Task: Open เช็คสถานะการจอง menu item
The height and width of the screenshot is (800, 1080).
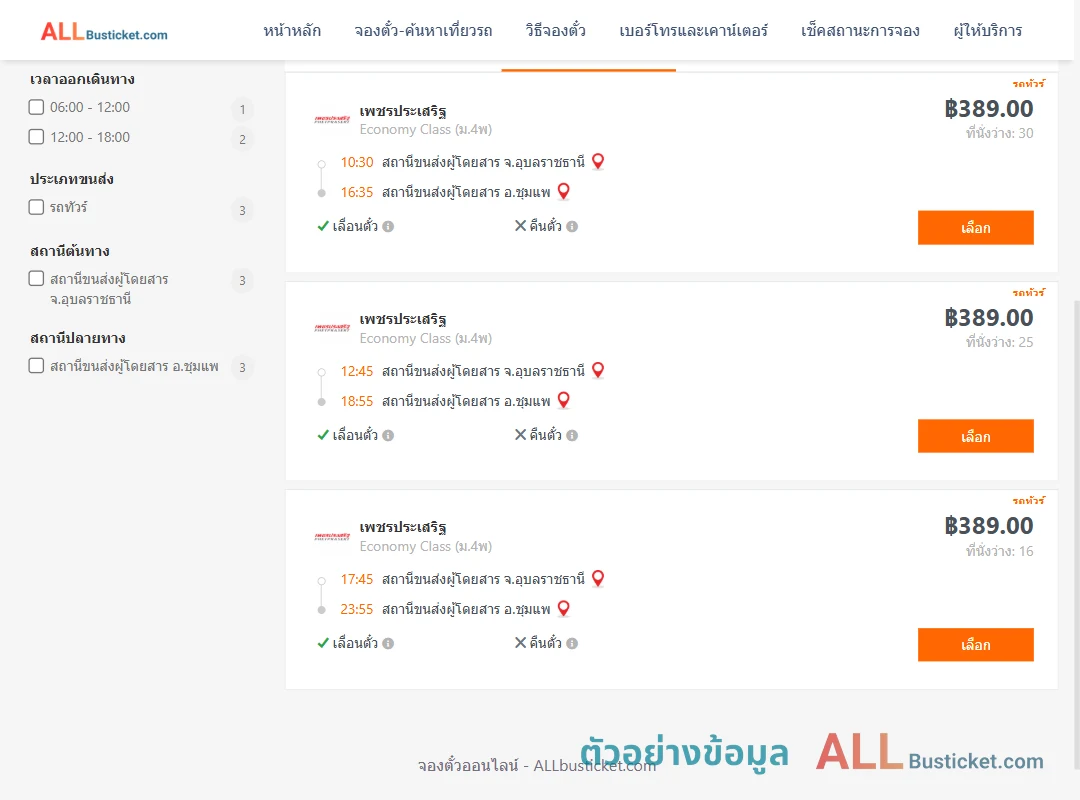Action: point(860,30)
